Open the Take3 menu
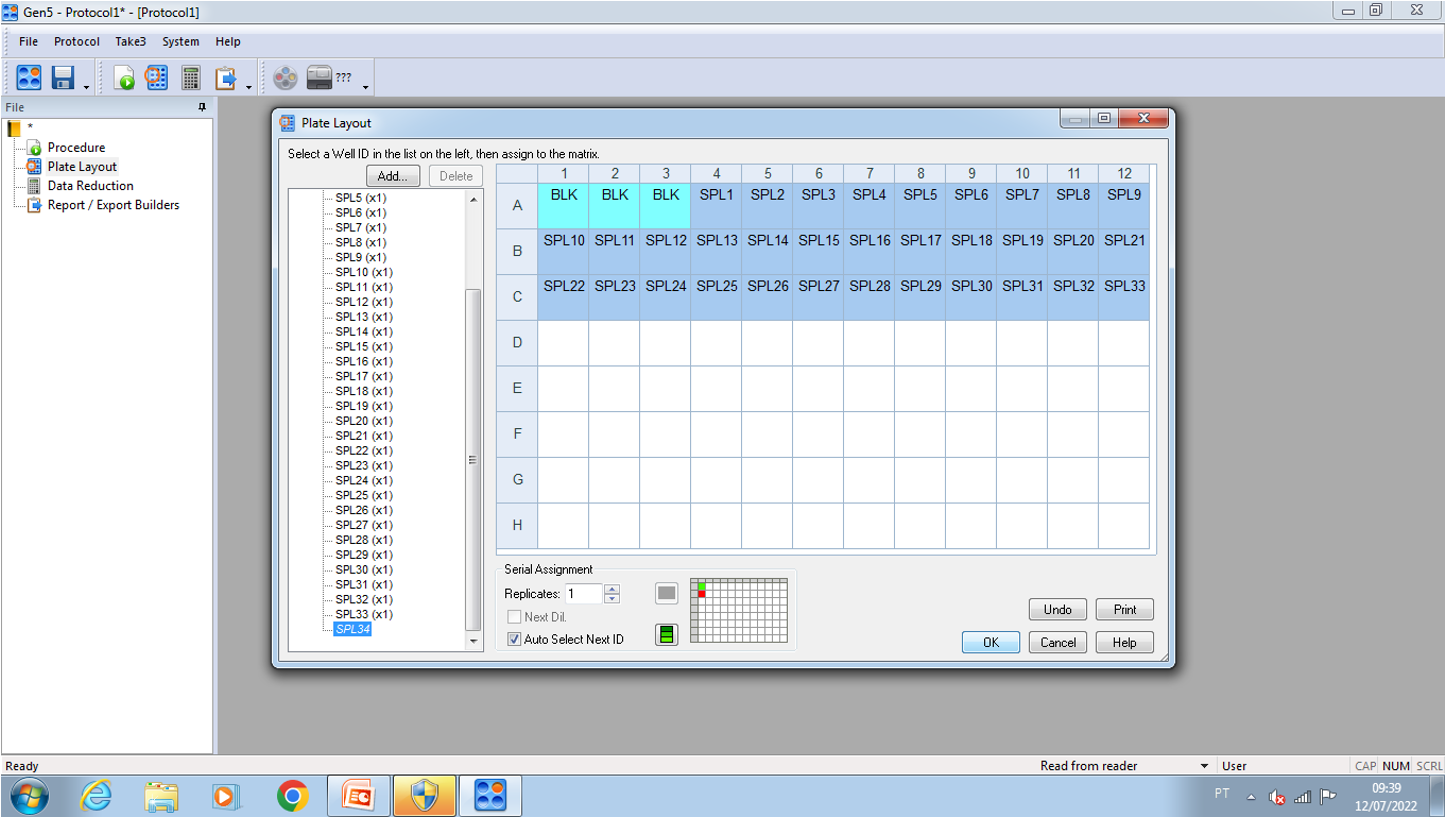This screenshot has height=818, width=1446. pyautogui.click(x=130, y=42)
